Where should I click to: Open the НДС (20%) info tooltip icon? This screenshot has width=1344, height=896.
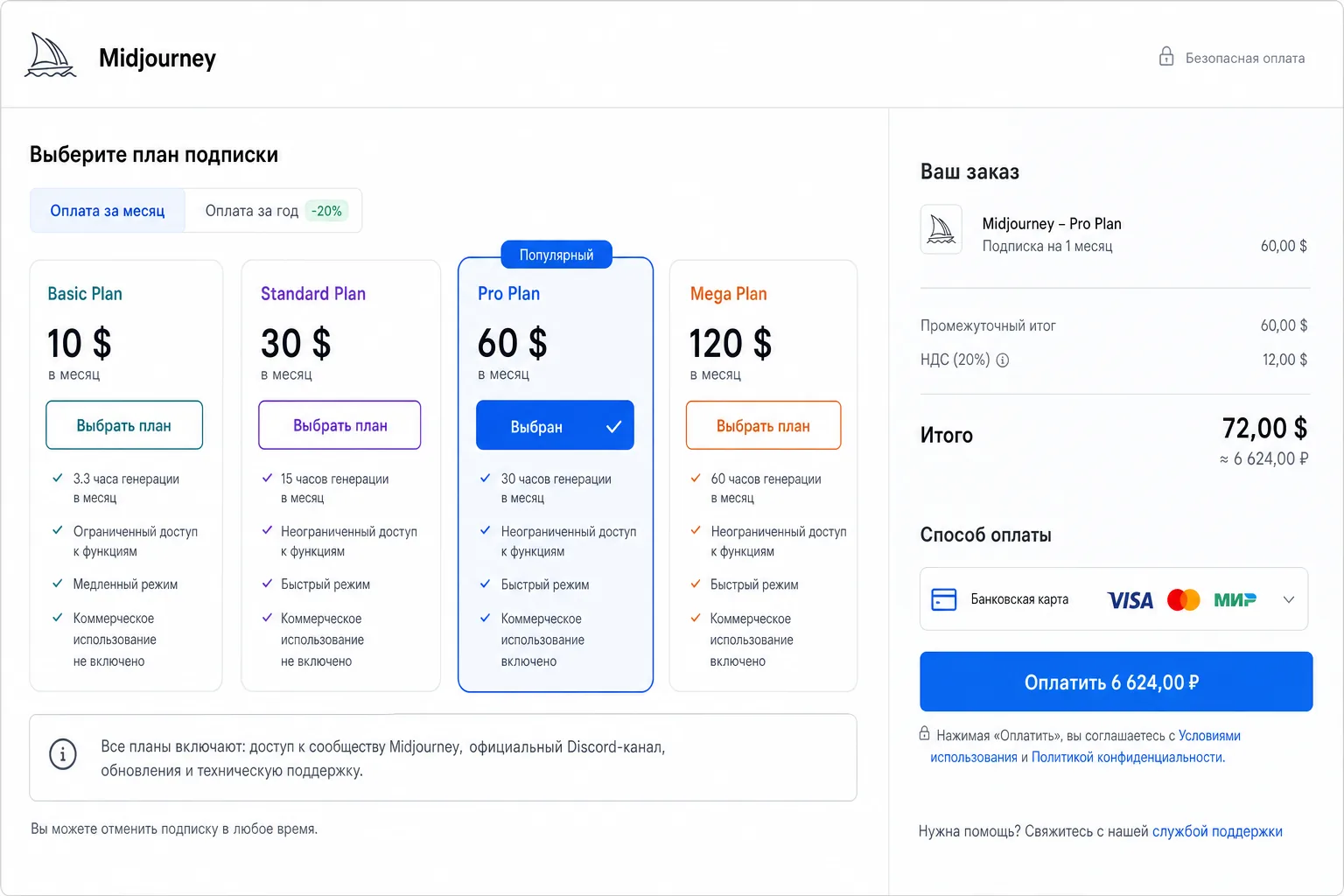[1003, 360]
